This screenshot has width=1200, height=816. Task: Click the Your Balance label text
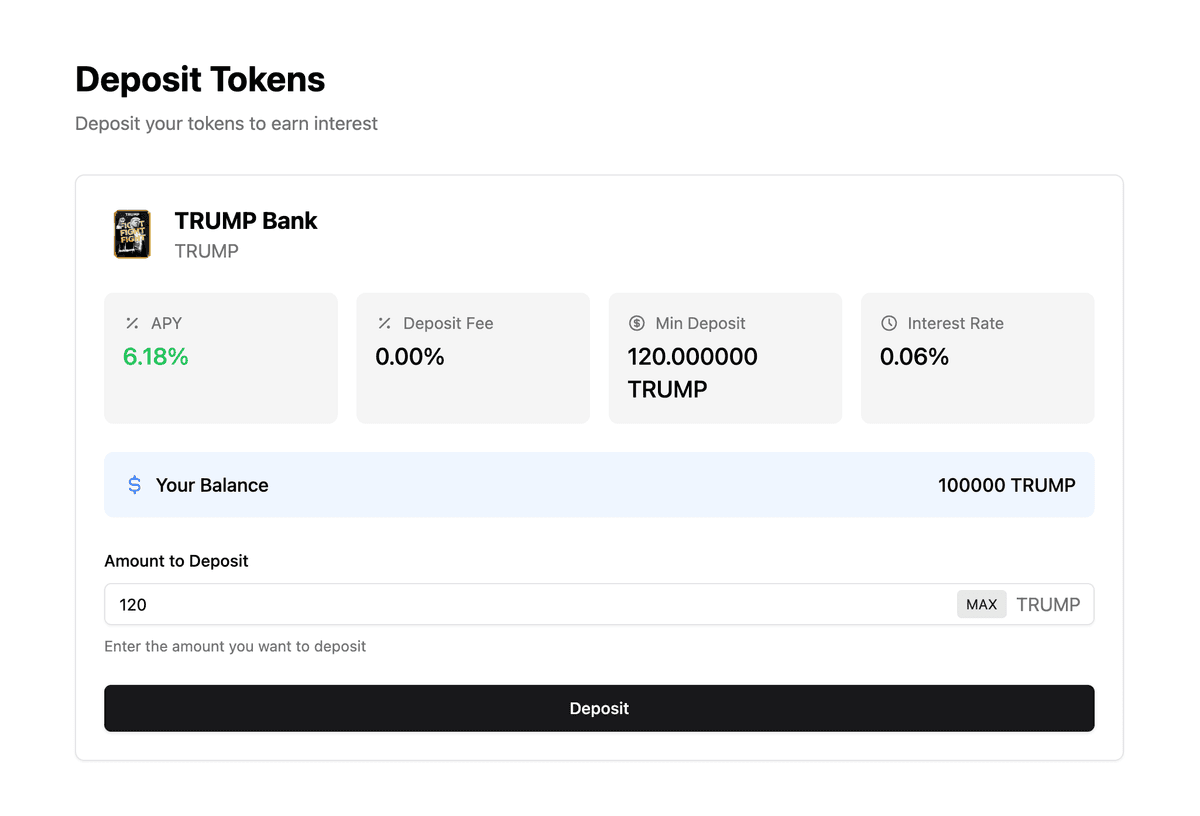212,485
